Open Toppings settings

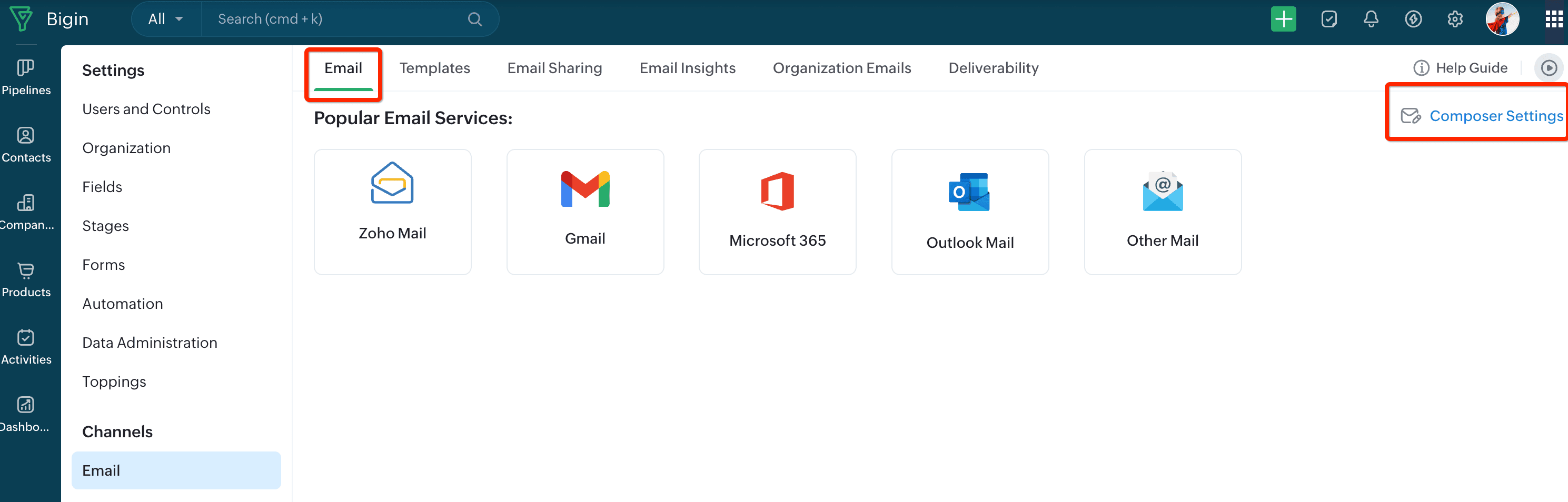point(114,381)
